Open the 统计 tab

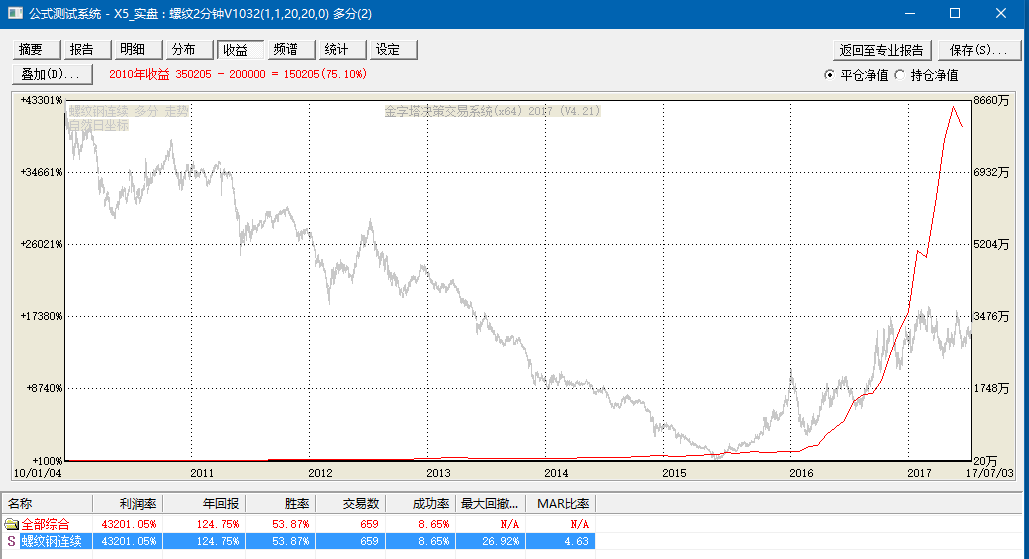pyautogui.click(x=343, y=50)
